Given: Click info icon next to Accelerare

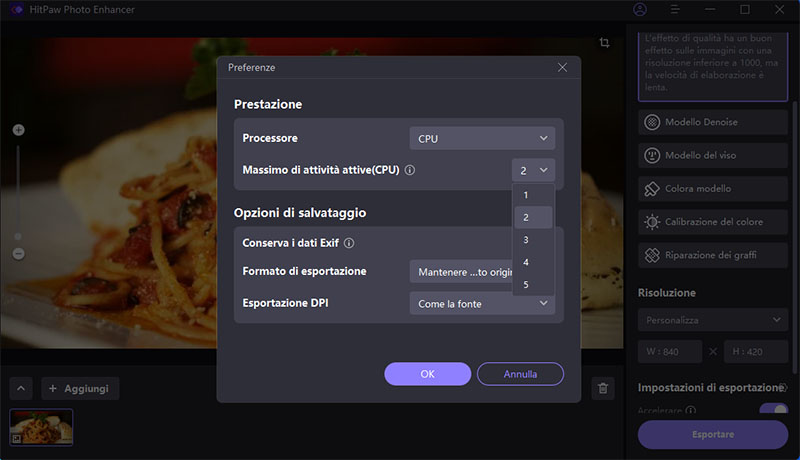Looking at the screenshot, I should click(x=691, y=411).
